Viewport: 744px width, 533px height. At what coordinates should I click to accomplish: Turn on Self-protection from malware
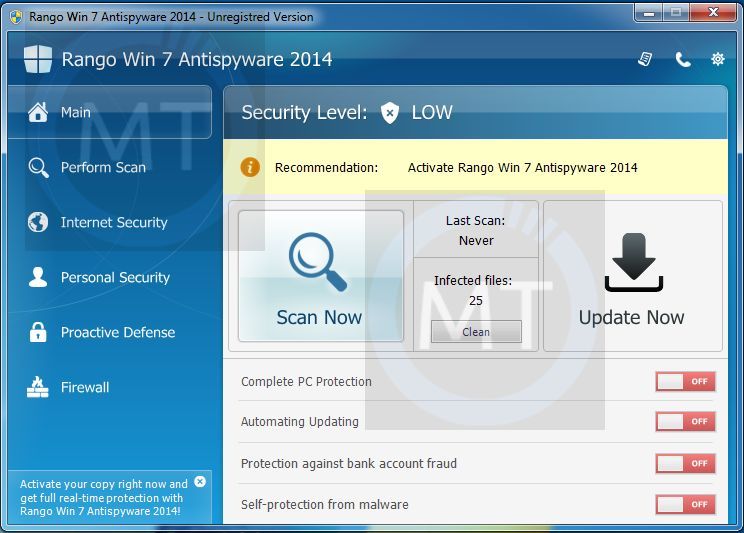coord(686,505)
